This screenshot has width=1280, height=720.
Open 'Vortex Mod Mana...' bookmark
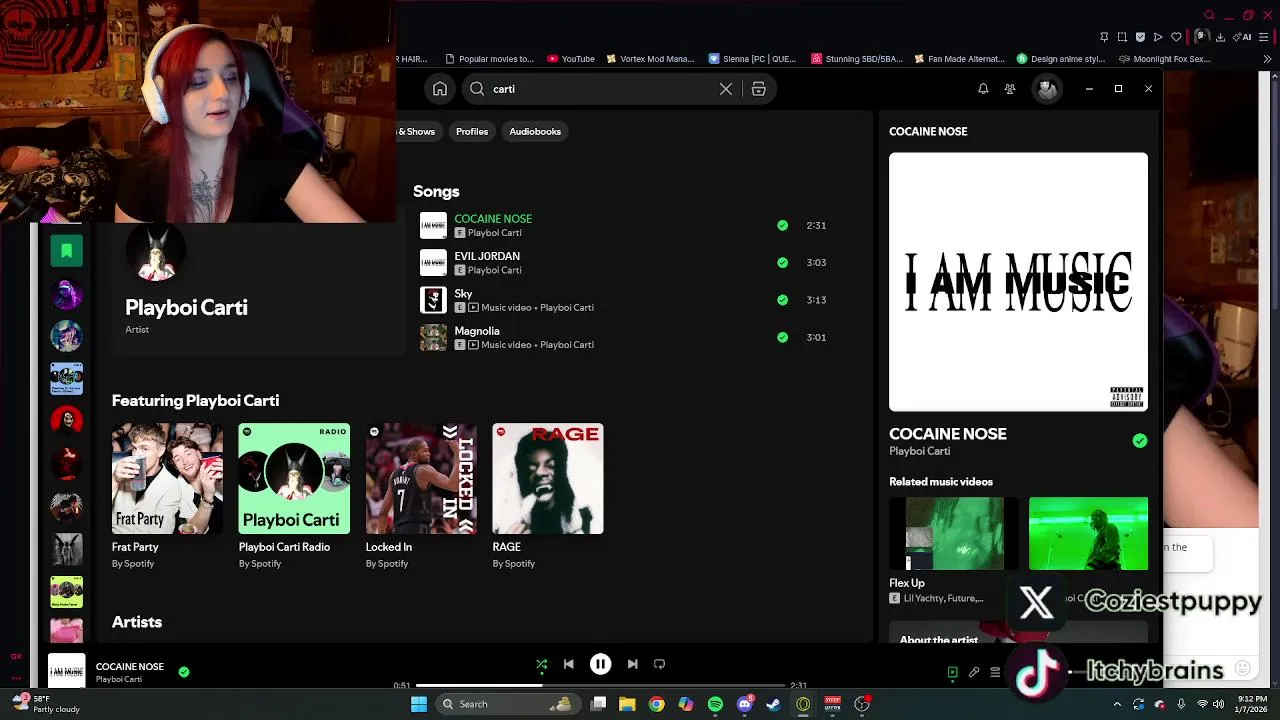tap(650, 59)
